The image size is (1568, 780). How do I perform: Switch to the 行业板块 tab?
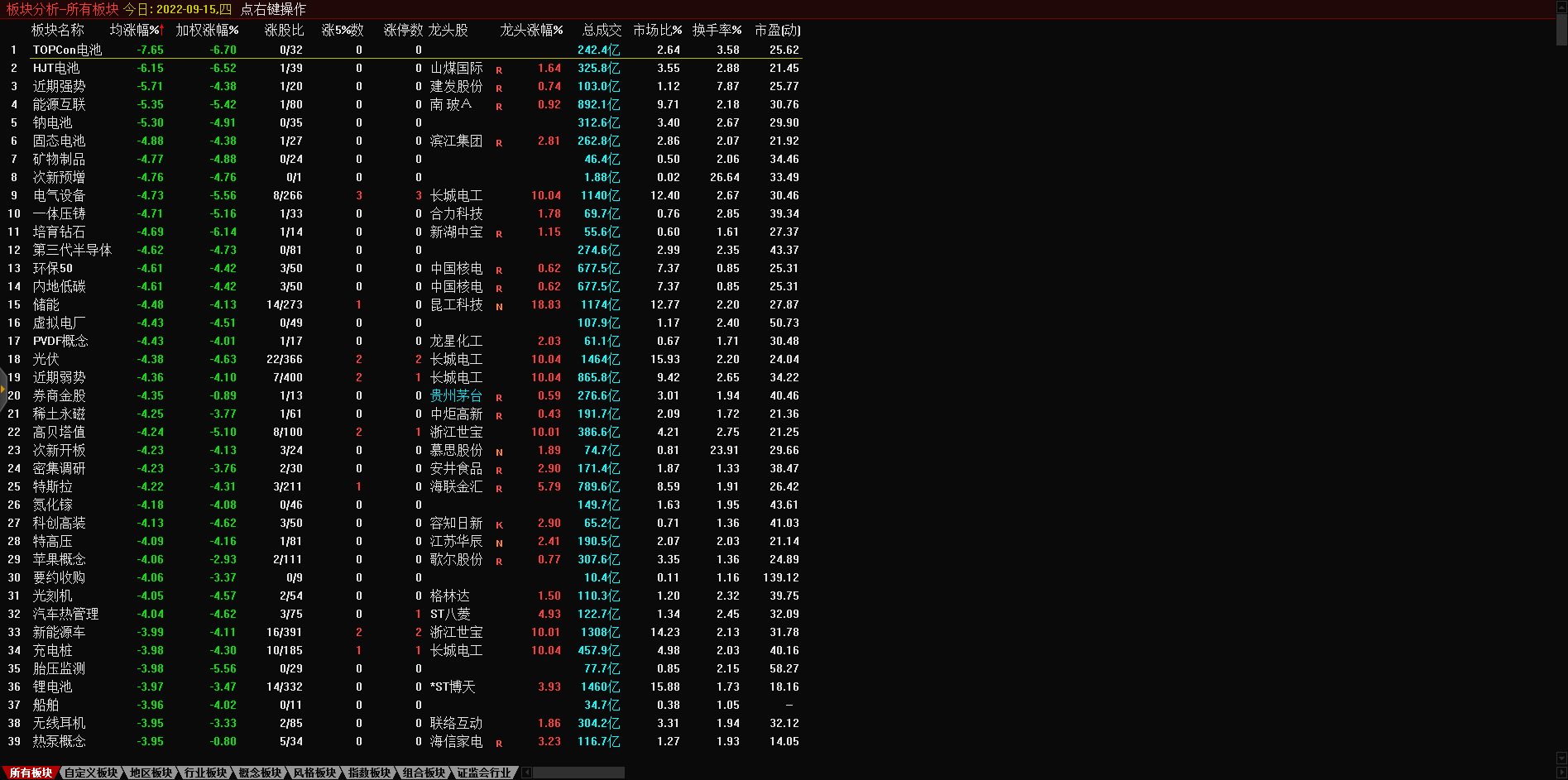coord(205,773)
